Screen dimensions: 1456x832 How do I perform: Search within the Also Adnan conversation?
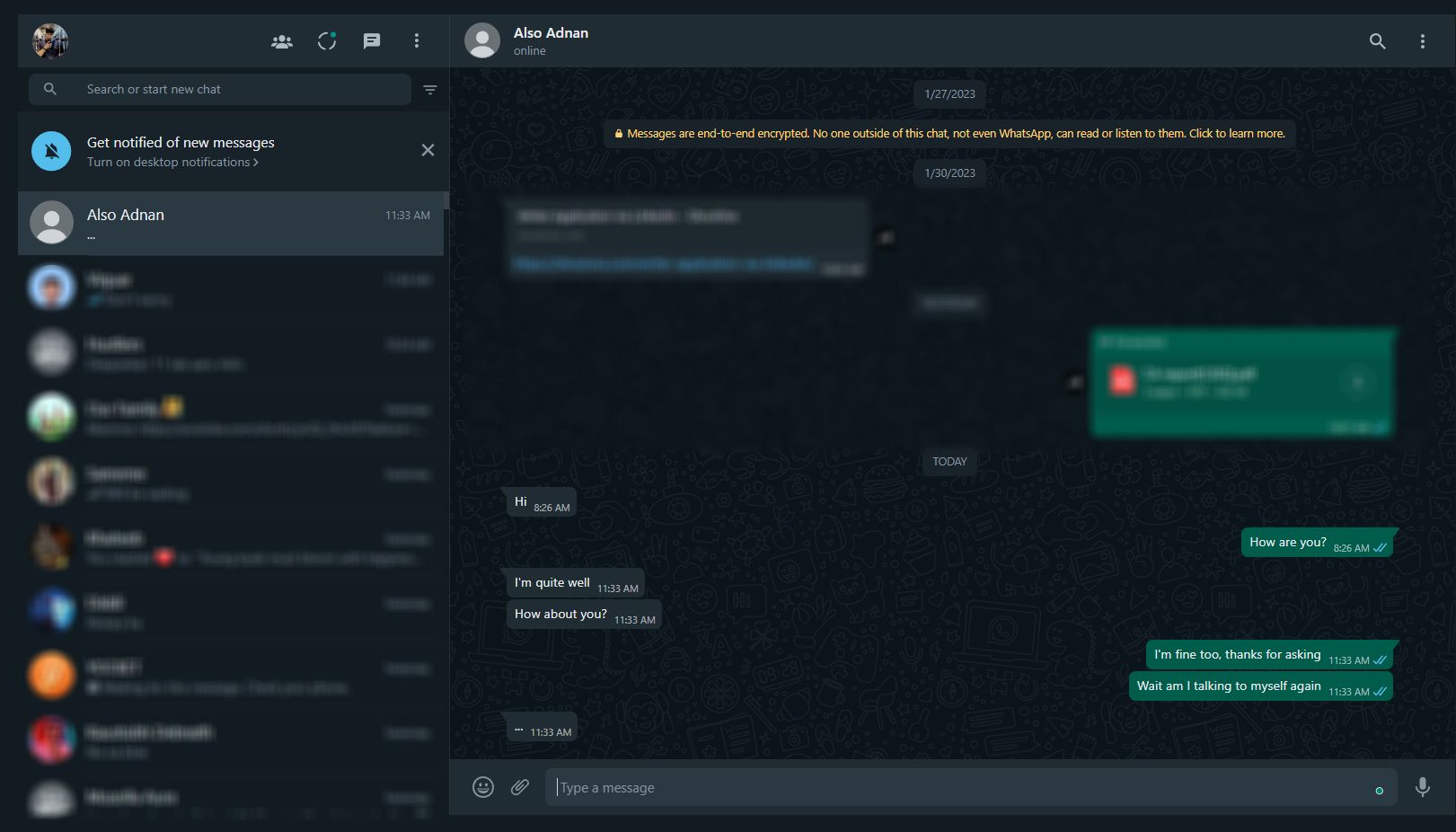(x=1377, y=41)
